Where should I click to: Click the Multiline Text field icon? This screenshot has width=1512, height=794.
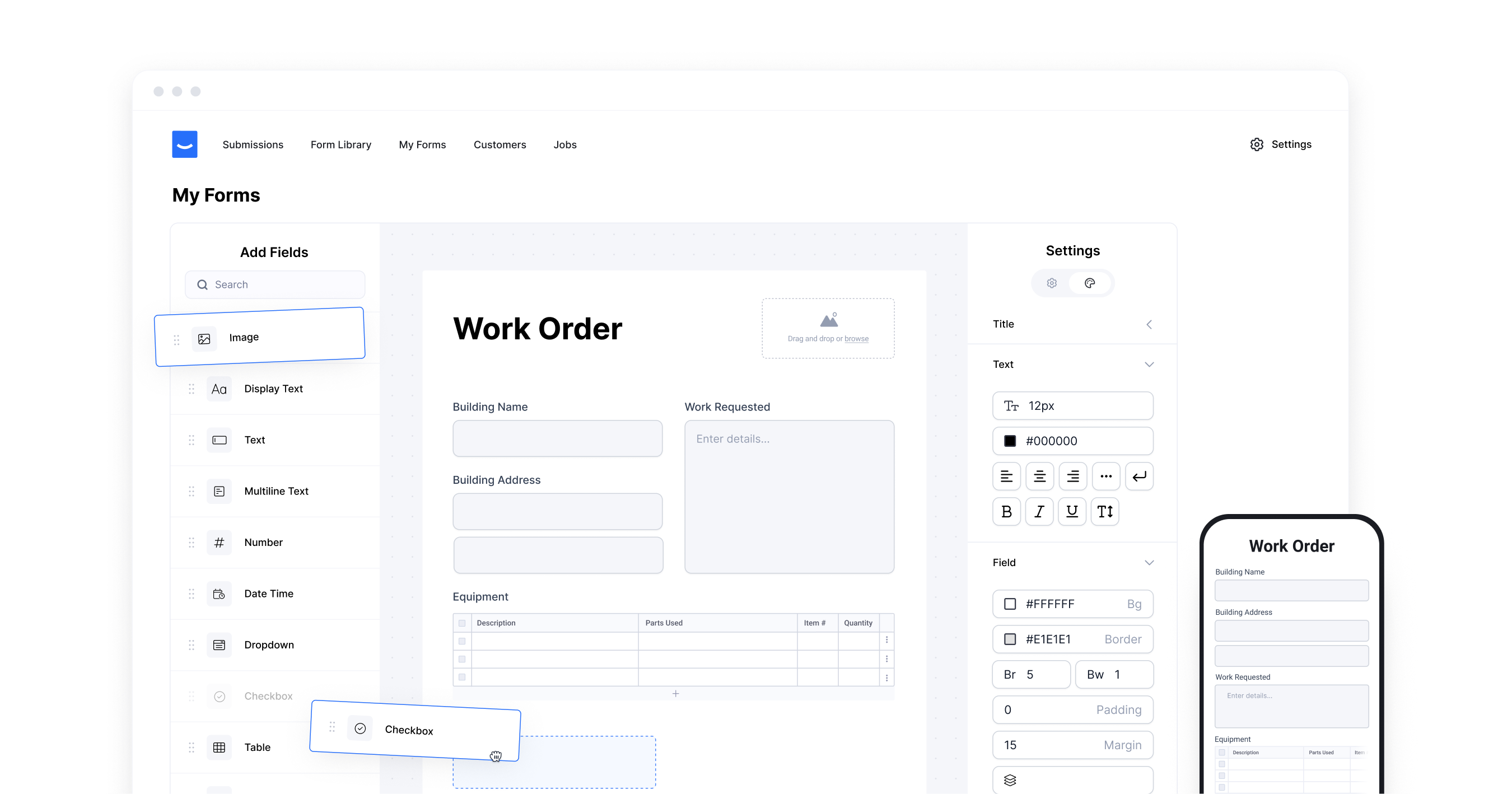tap(219, 491)
